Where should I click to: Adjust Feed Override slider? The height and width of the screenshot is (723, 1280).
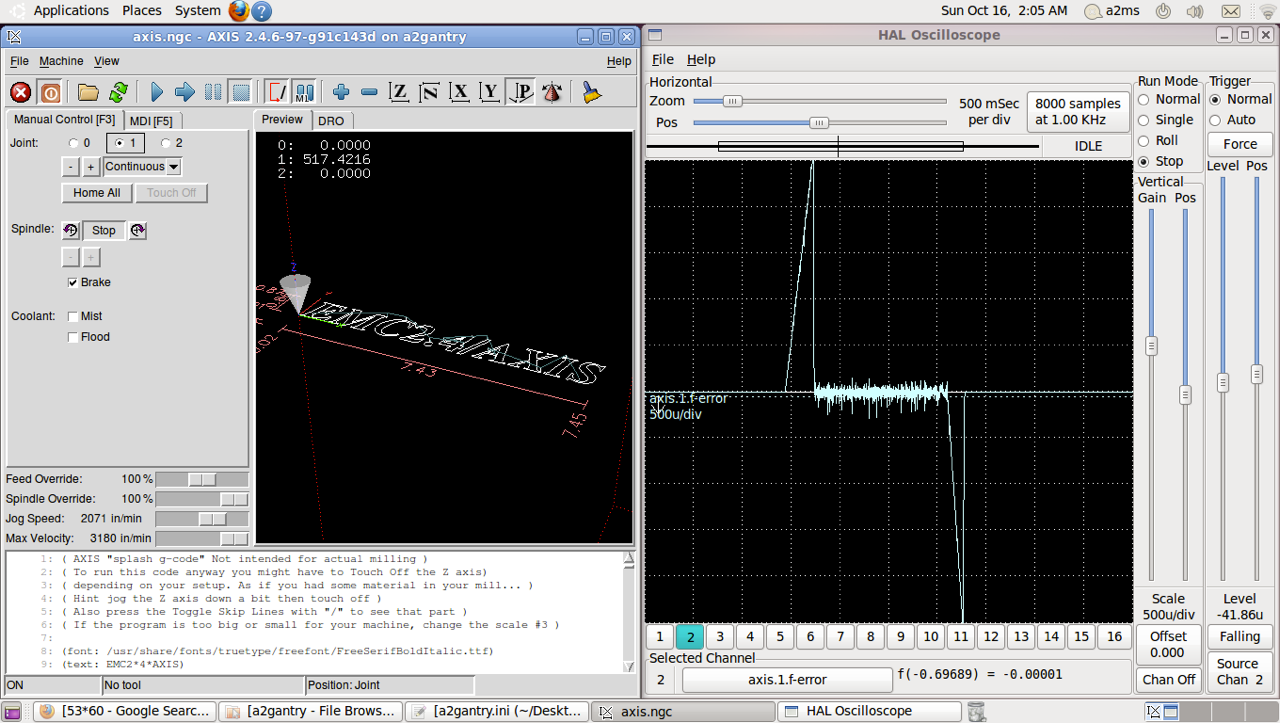pos(202,480)
